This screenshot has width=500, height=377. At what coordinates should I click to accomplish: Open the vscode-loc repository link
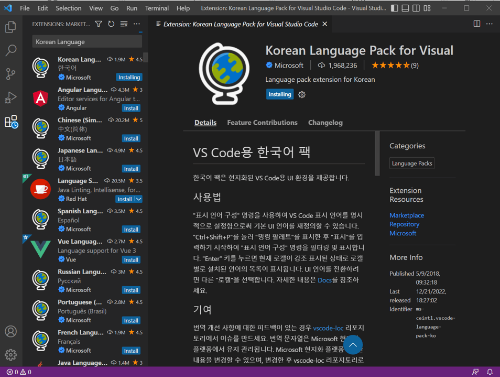tap(328, 328)
